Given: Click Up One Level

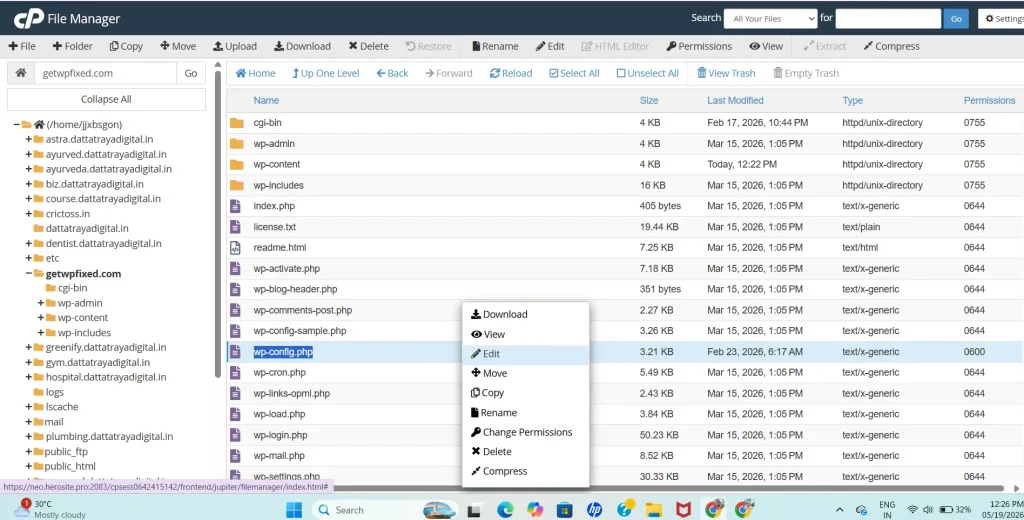Looking at the screenshot, I should (325, 73).
